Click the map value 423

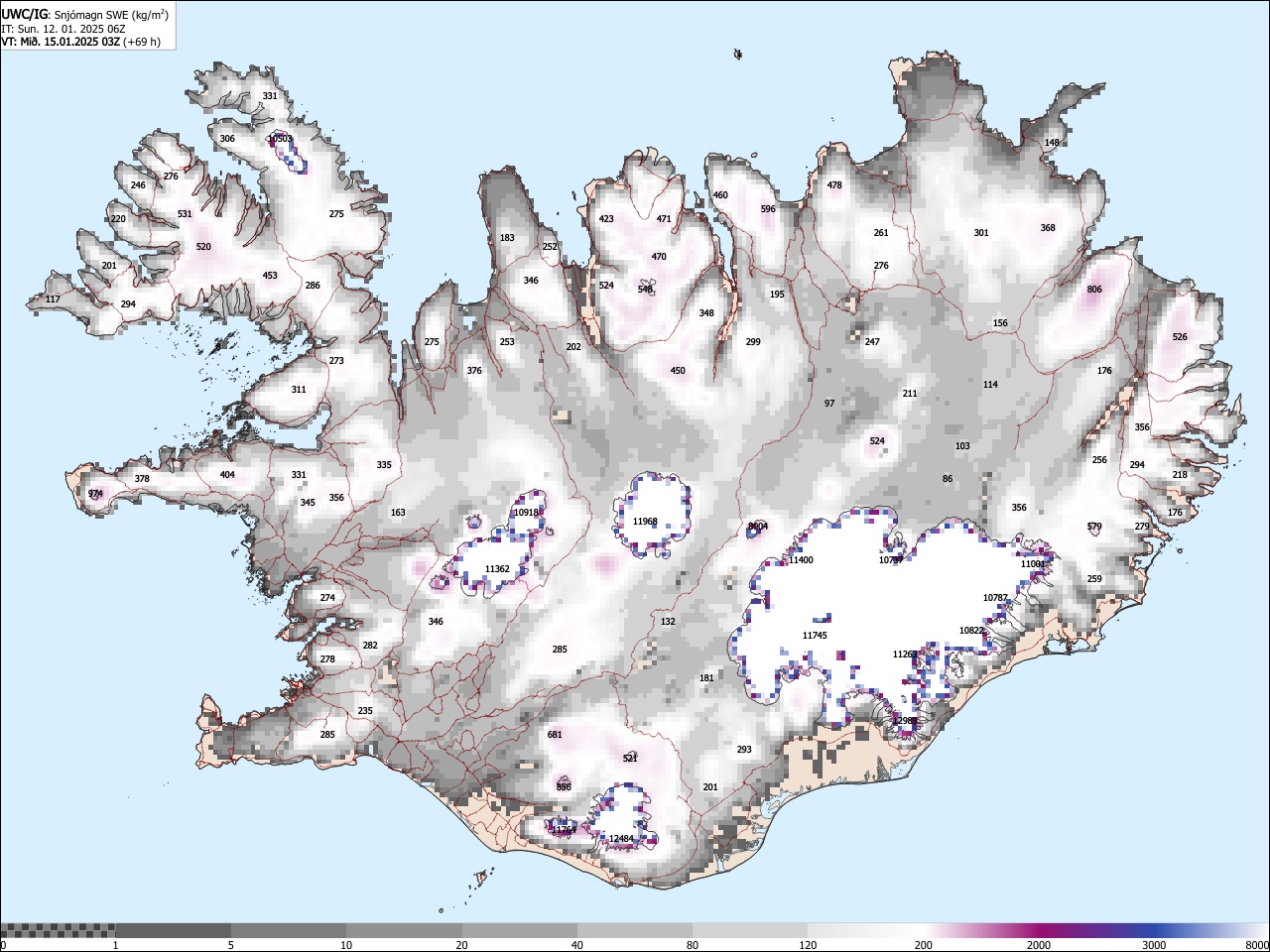click(606, 219)
